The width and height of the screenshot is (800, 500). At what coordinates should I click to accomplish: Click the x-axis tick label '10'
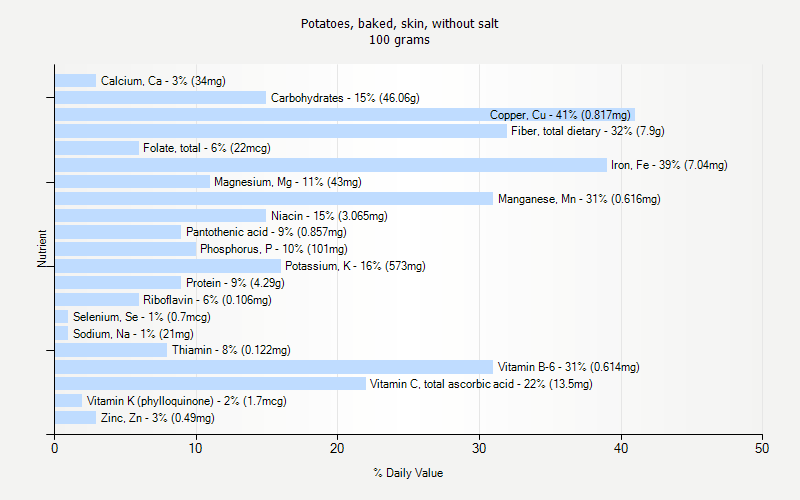[196, 448]
